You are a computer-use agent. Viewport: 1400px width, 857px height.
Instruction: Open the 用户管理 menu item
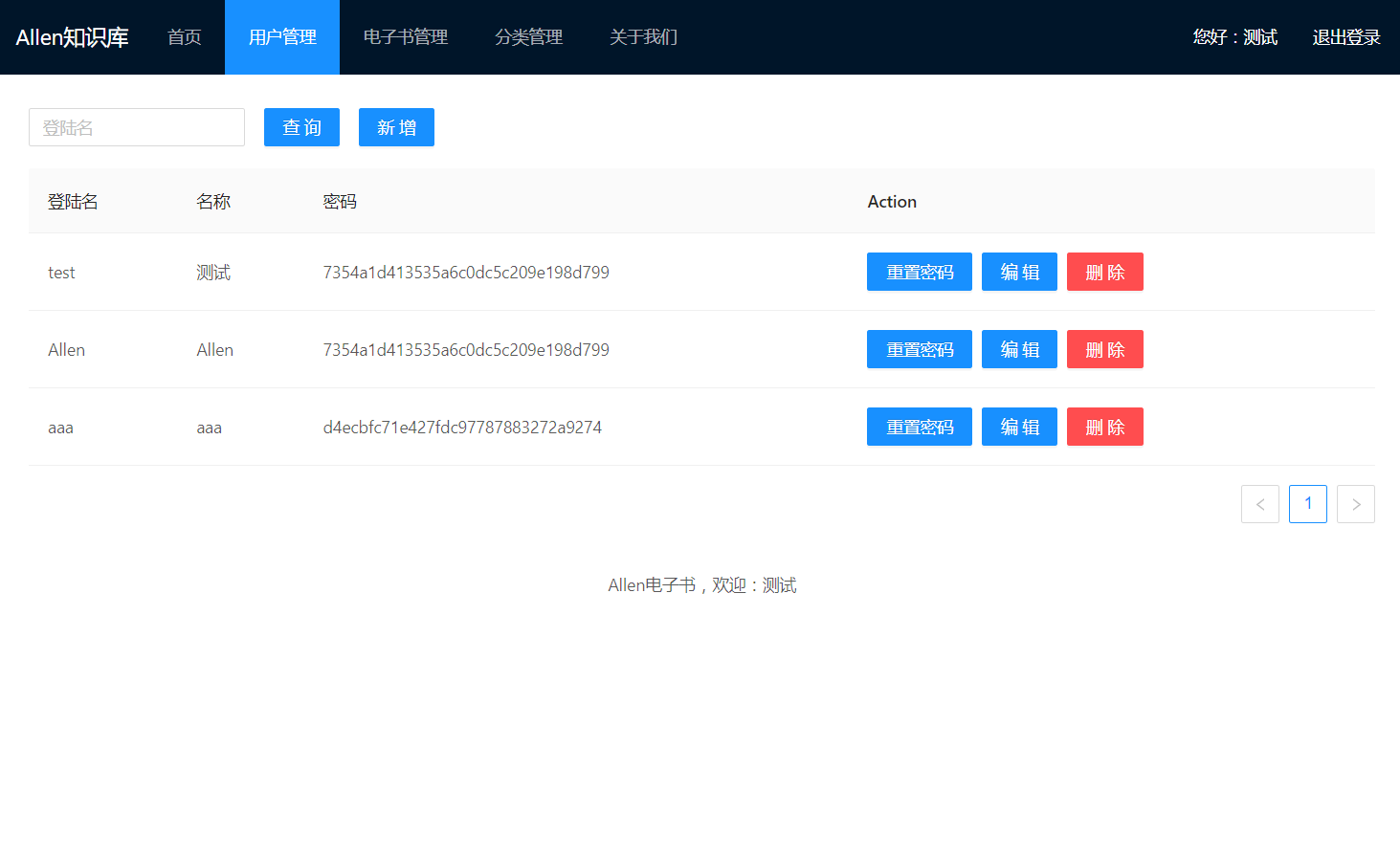tap(282, 37)
